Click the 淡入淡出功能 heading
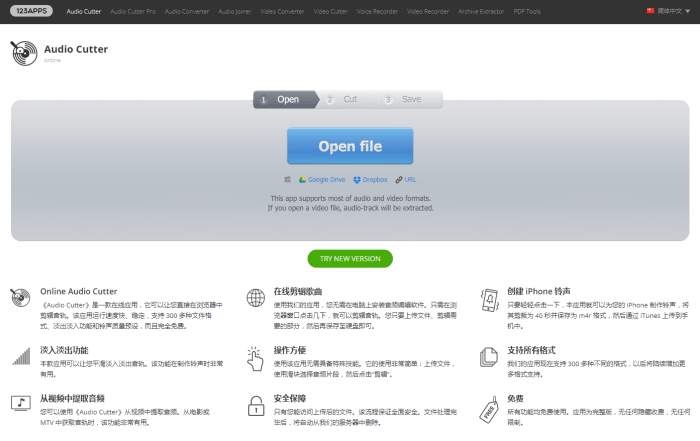 click(64, 350)
